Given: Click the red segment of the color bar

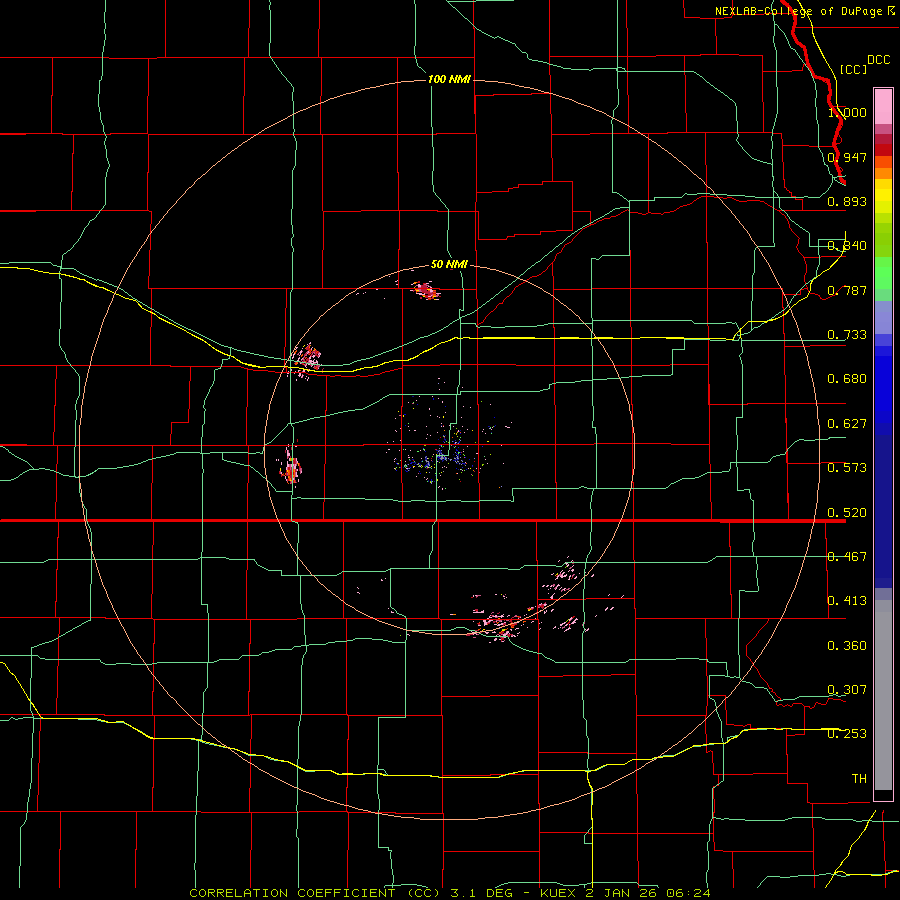Looking at the screenshot, I should pyautogui.click(x=883, y=150).
